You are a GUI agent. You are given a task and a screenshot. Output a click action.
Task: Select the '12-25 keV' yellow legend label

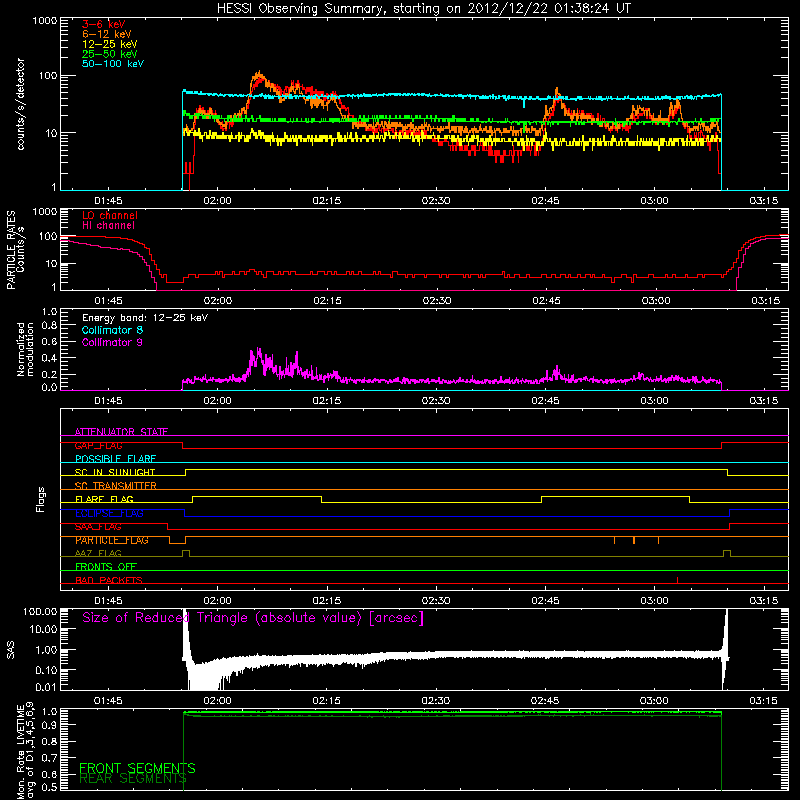click(x=110, y=44)
